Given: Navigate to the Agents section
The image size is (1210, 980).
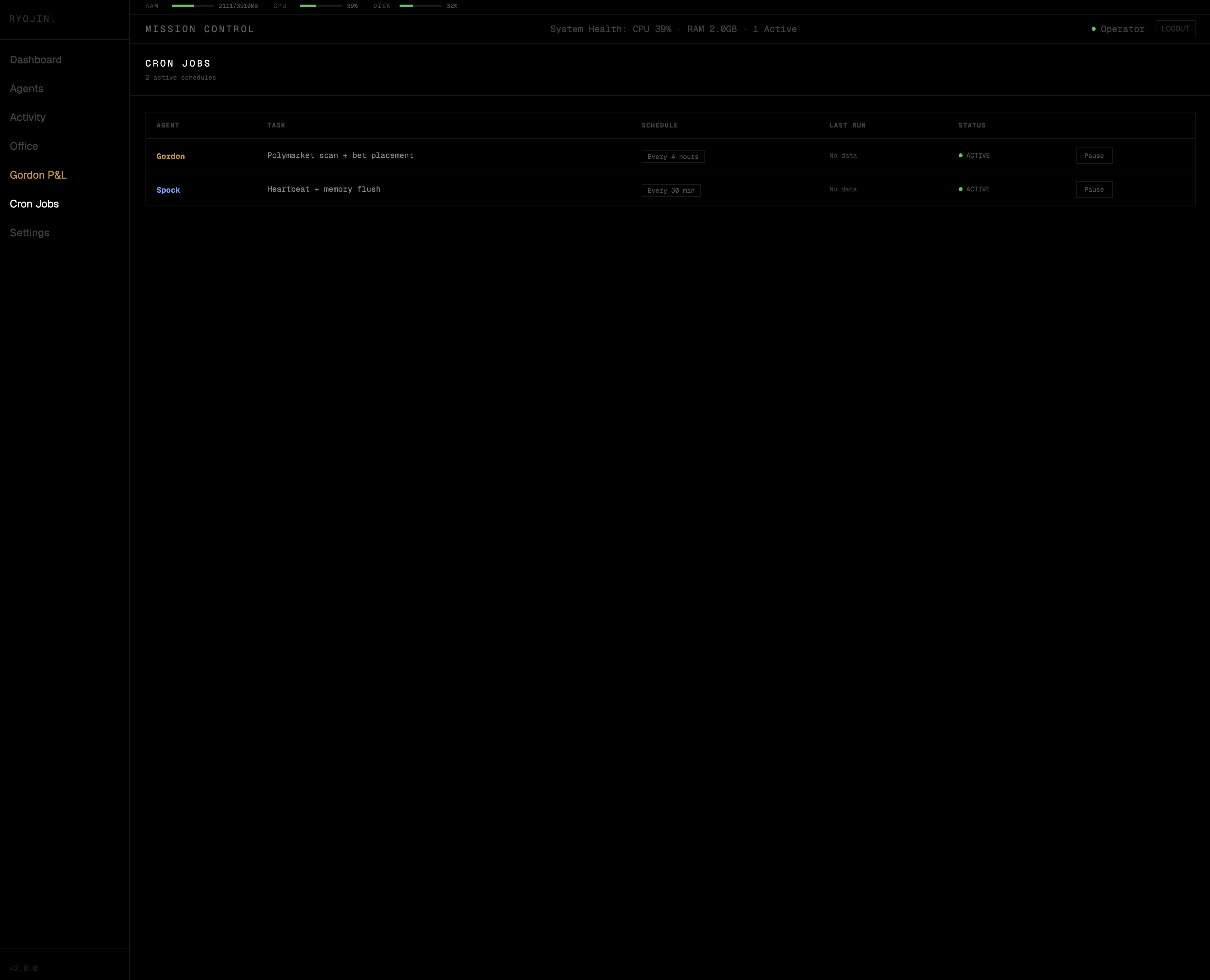Looking at the screenshot, I should coord(27,88).
